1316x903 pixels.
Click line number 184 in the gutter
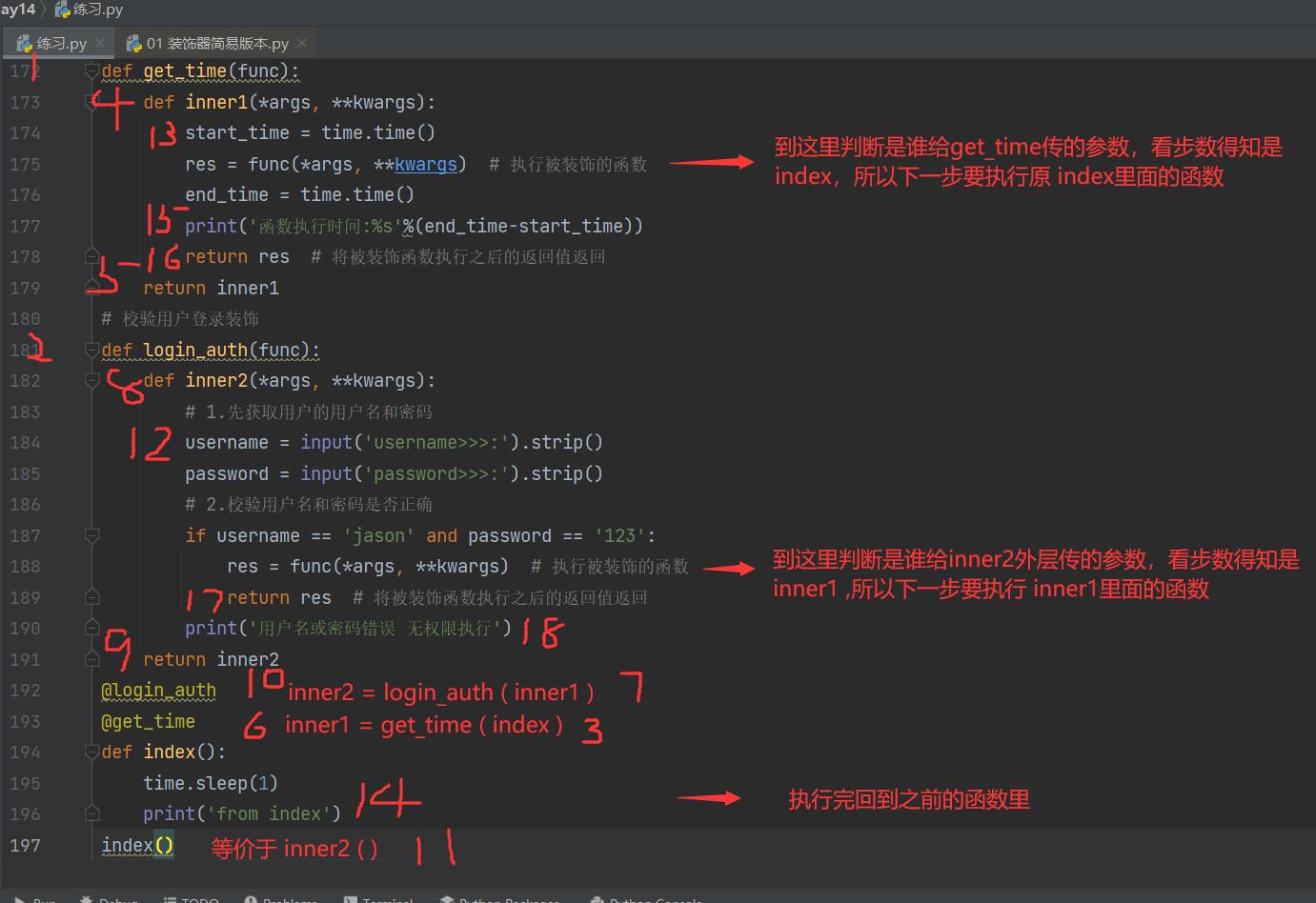(x=25, y=443)
